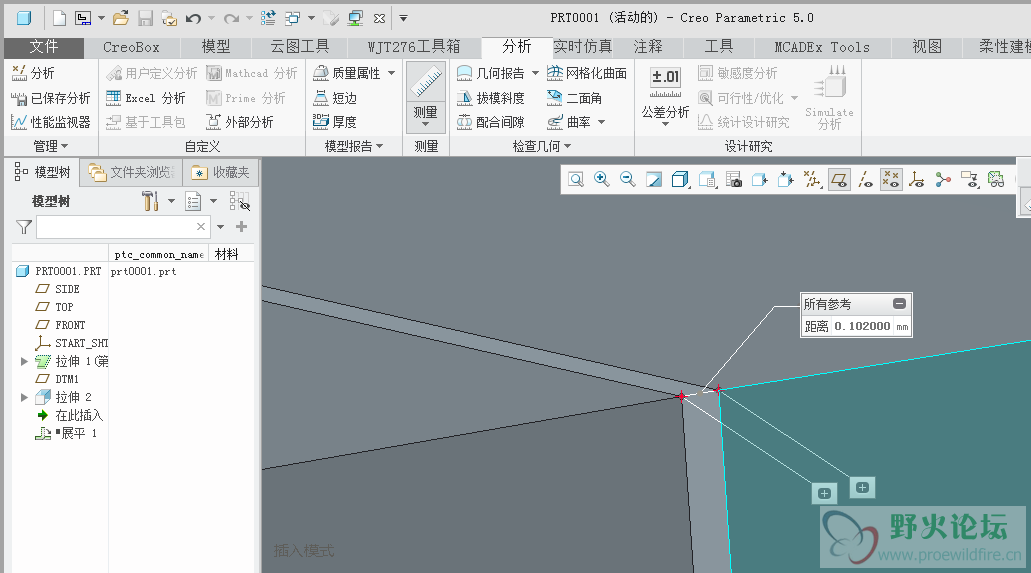Viewport: 1031px width, 573px height.
Task: Click the 厚度 thickness analysis tool
Action: 334,122
